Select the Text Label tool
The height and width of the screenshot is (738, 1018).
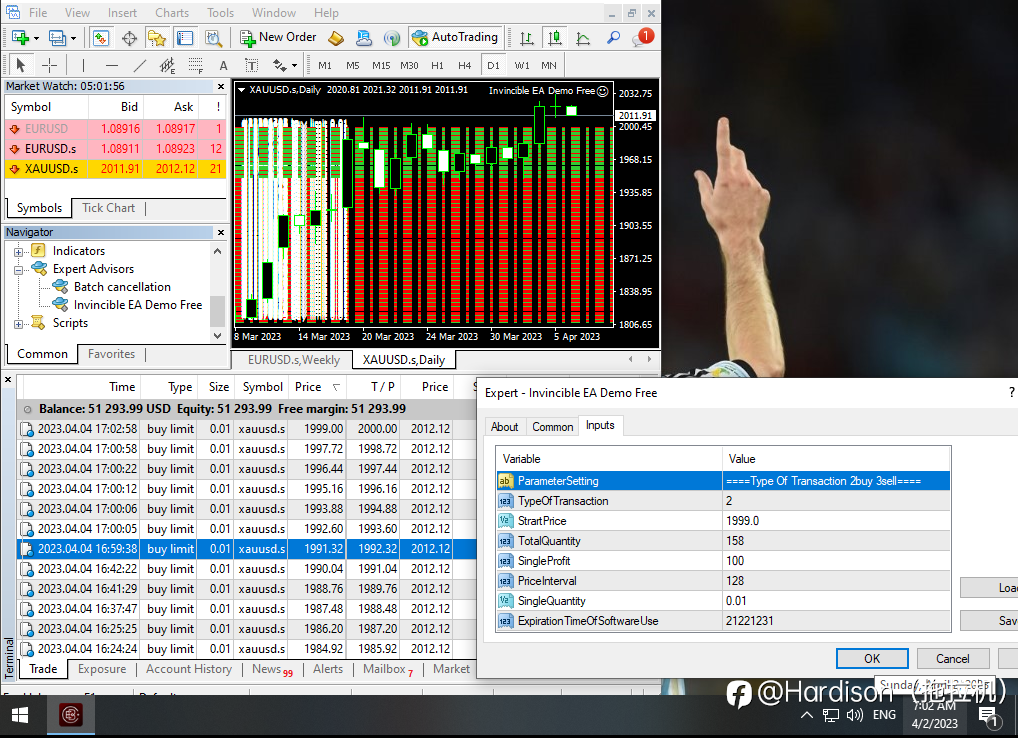click(x=251, y=65)
